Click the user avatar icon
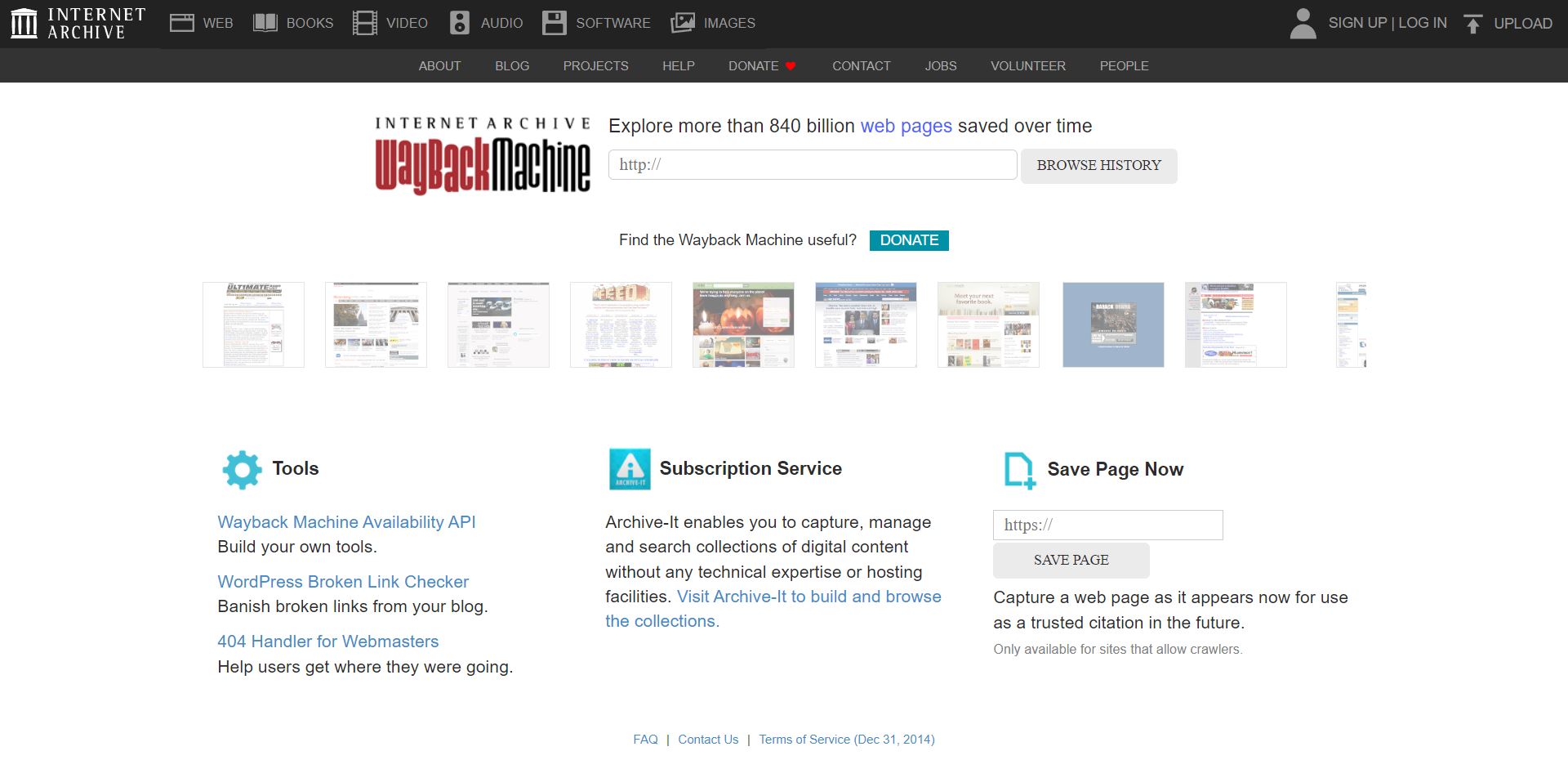Viewport: 1568px width, 760px height. 1303,23
